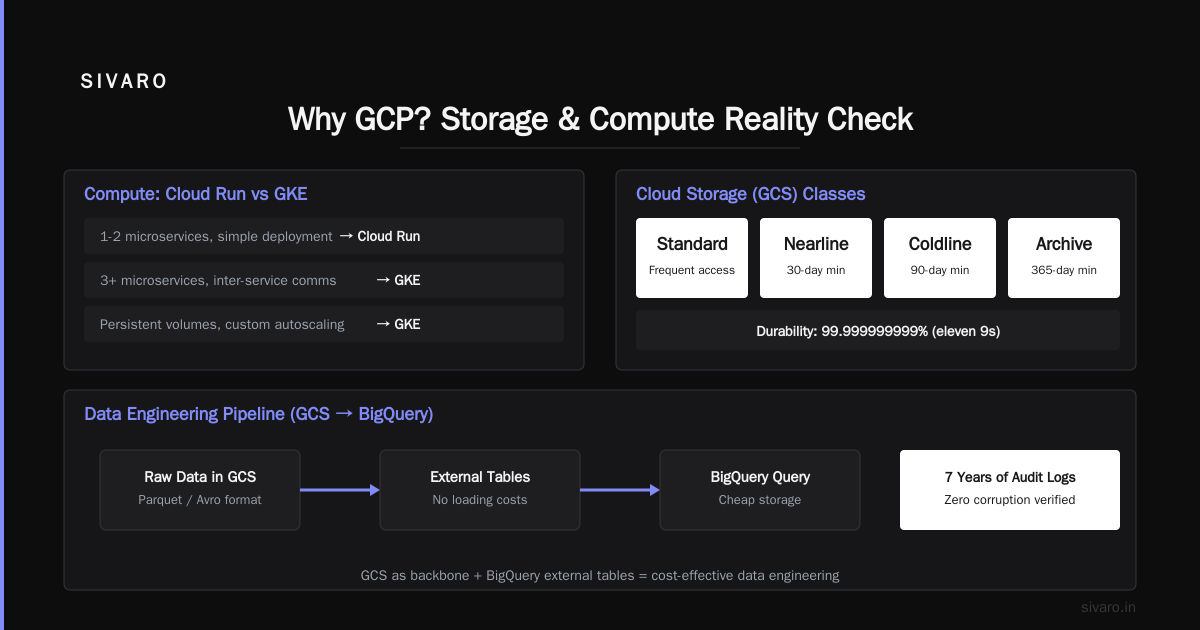Select the 'Why GCP? Storage & Compute Reality Check' title
The image size is (1200, 630).
600,119
